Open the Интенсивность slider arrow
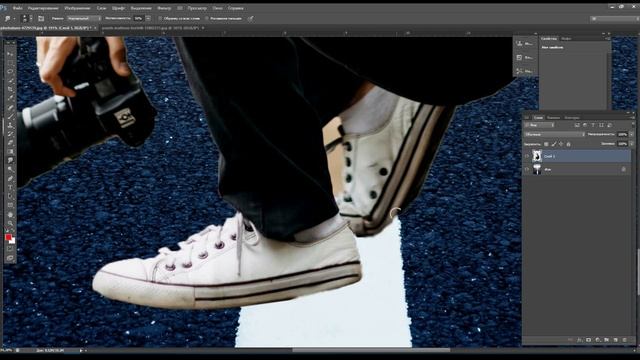Viewport: 640px width, 360px height. (148, 18)
